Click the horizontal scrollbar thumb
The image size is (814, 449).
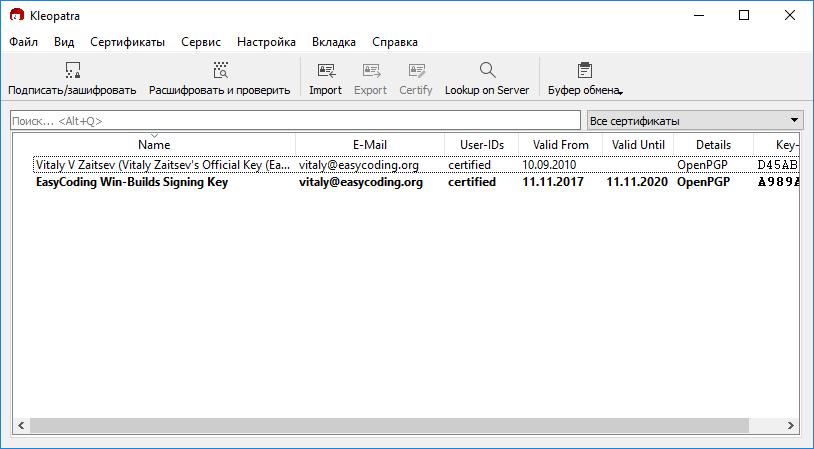click(389, 425)
